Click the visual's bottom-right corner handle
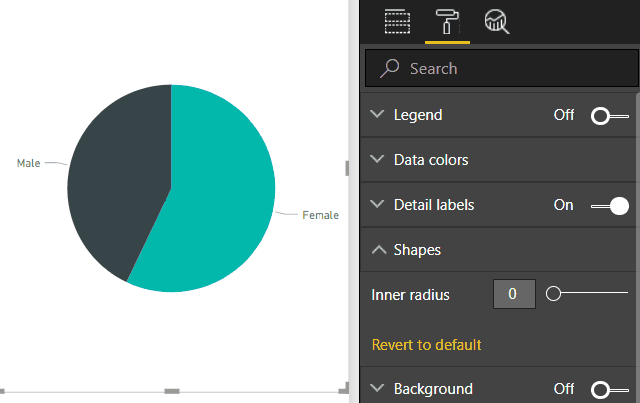Image resolution: width=640 pixels, height=403 pixels. click(x=345, y=388)
